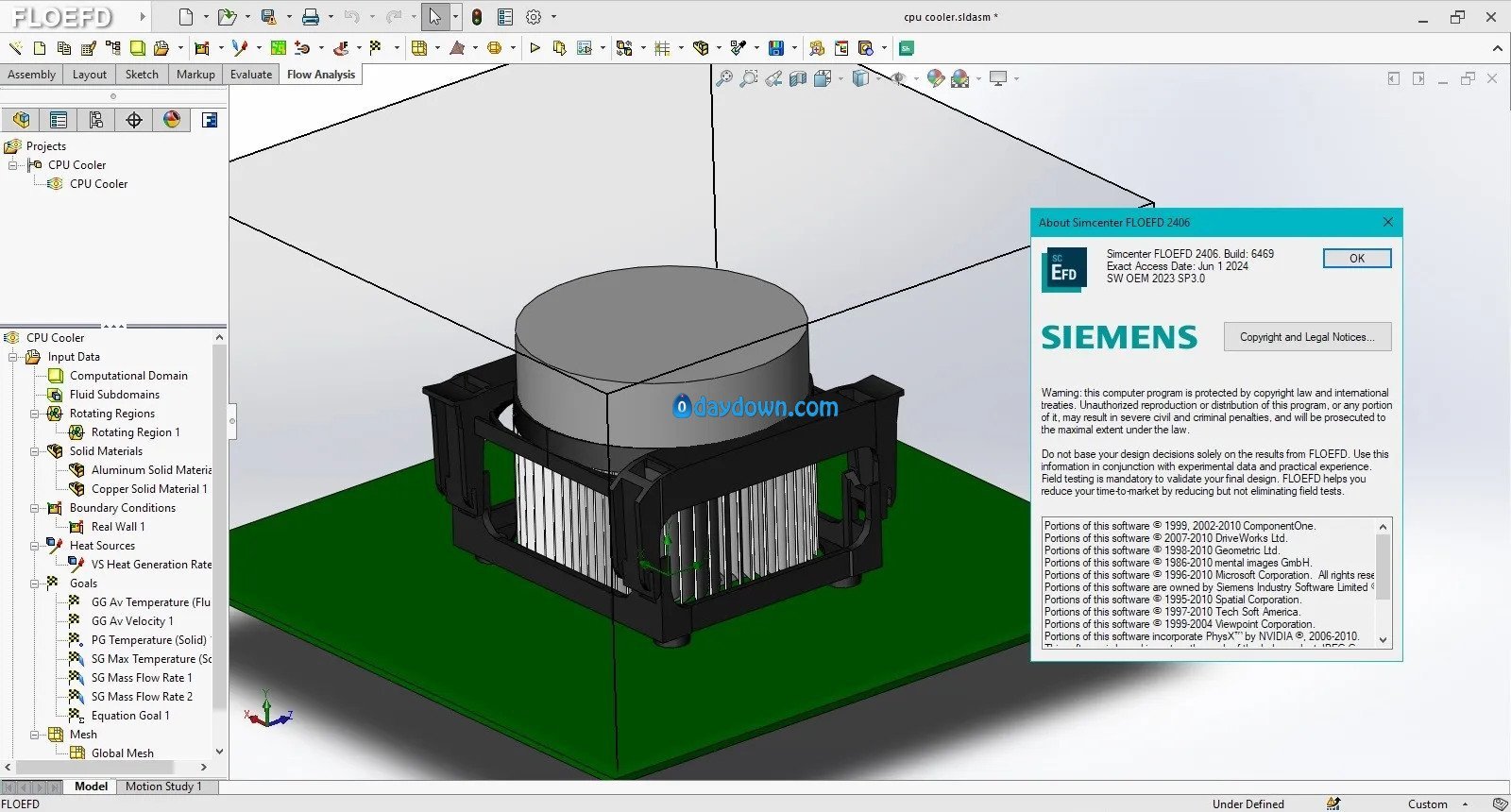Click scroll-down arrow of analysis tree
This screenshot has width=1511, height=812.
(219, 753)
